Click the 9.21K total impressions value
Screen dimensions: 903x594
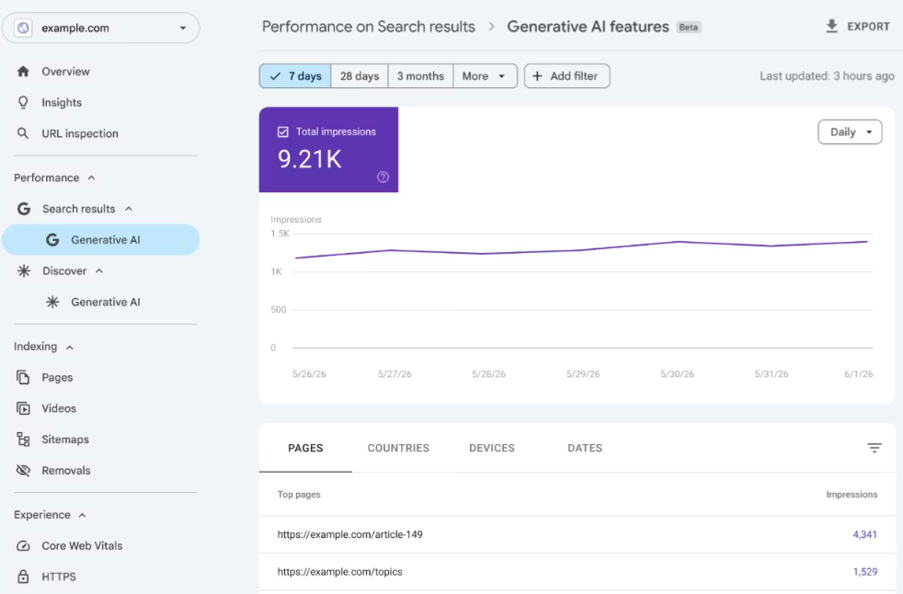pyautogui.click(x=310, y=160)
